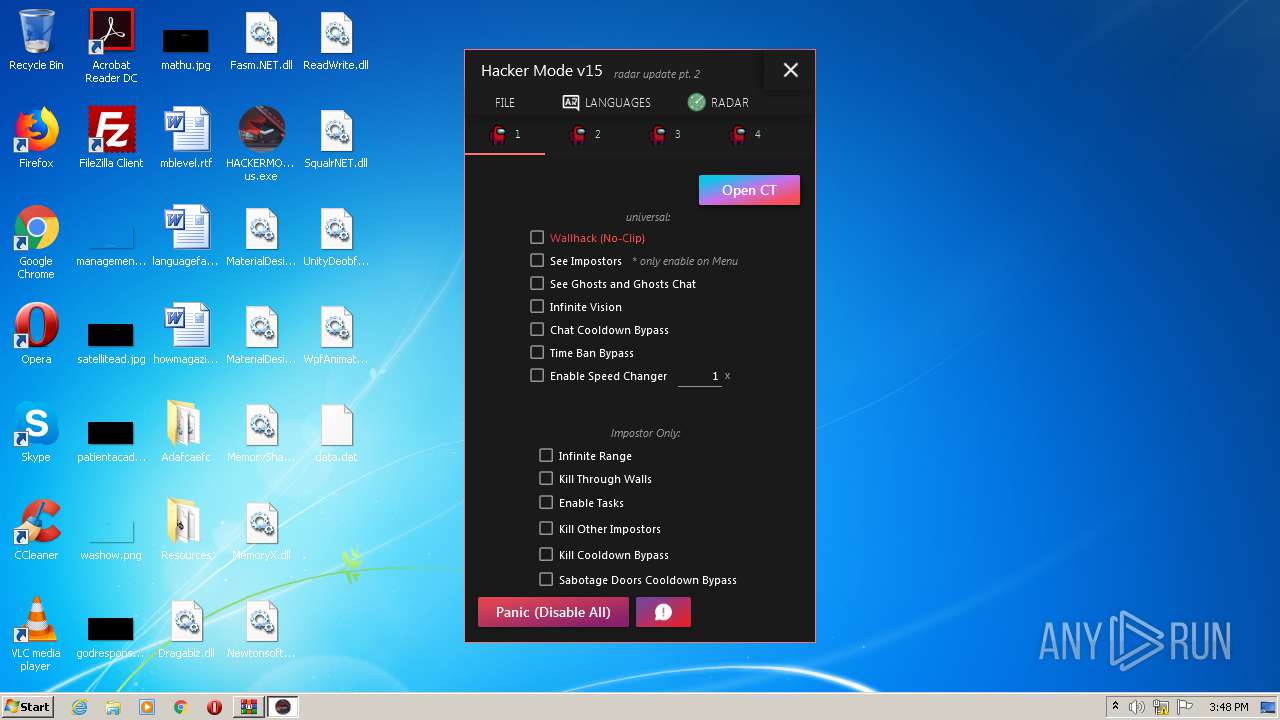Select the satellitead.jpg file
1280x720 pixels.
111,342
